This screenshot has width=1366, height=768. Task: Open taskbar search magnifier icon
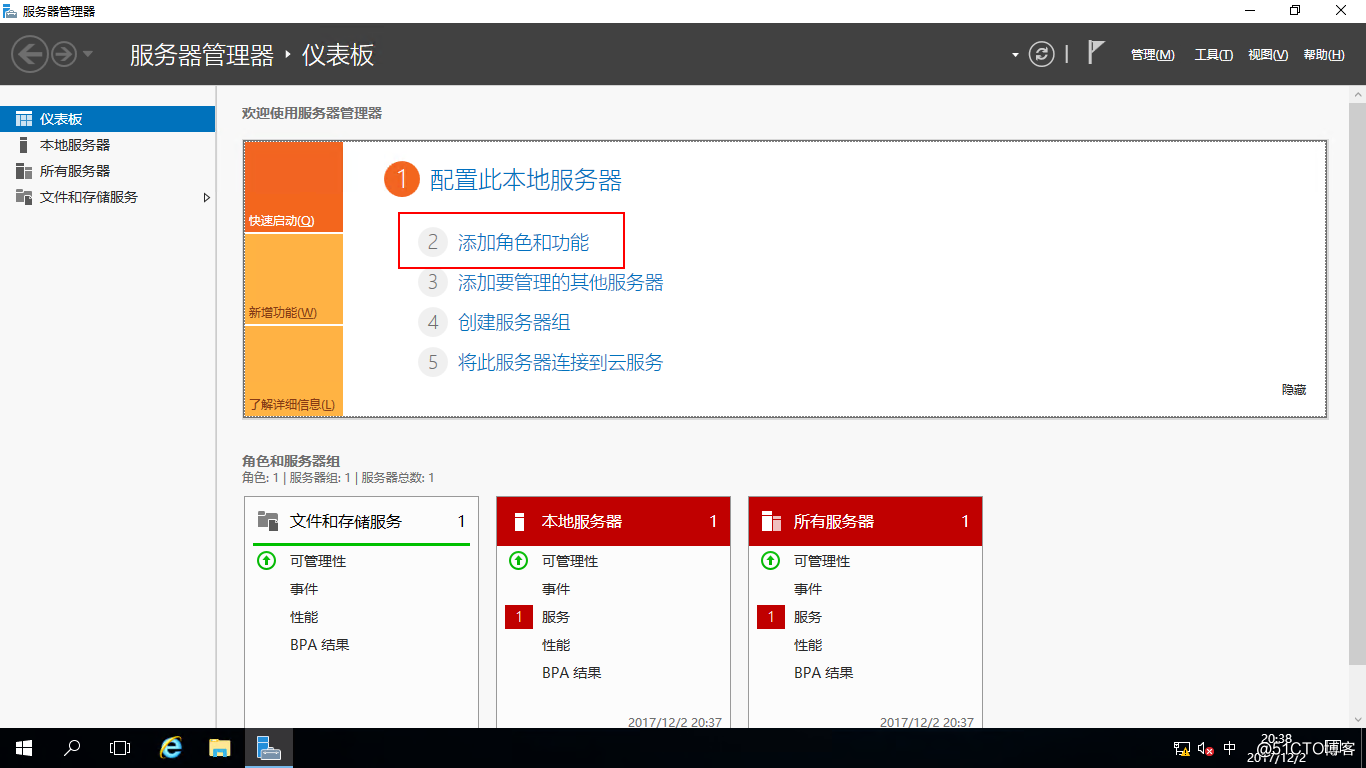72,748
